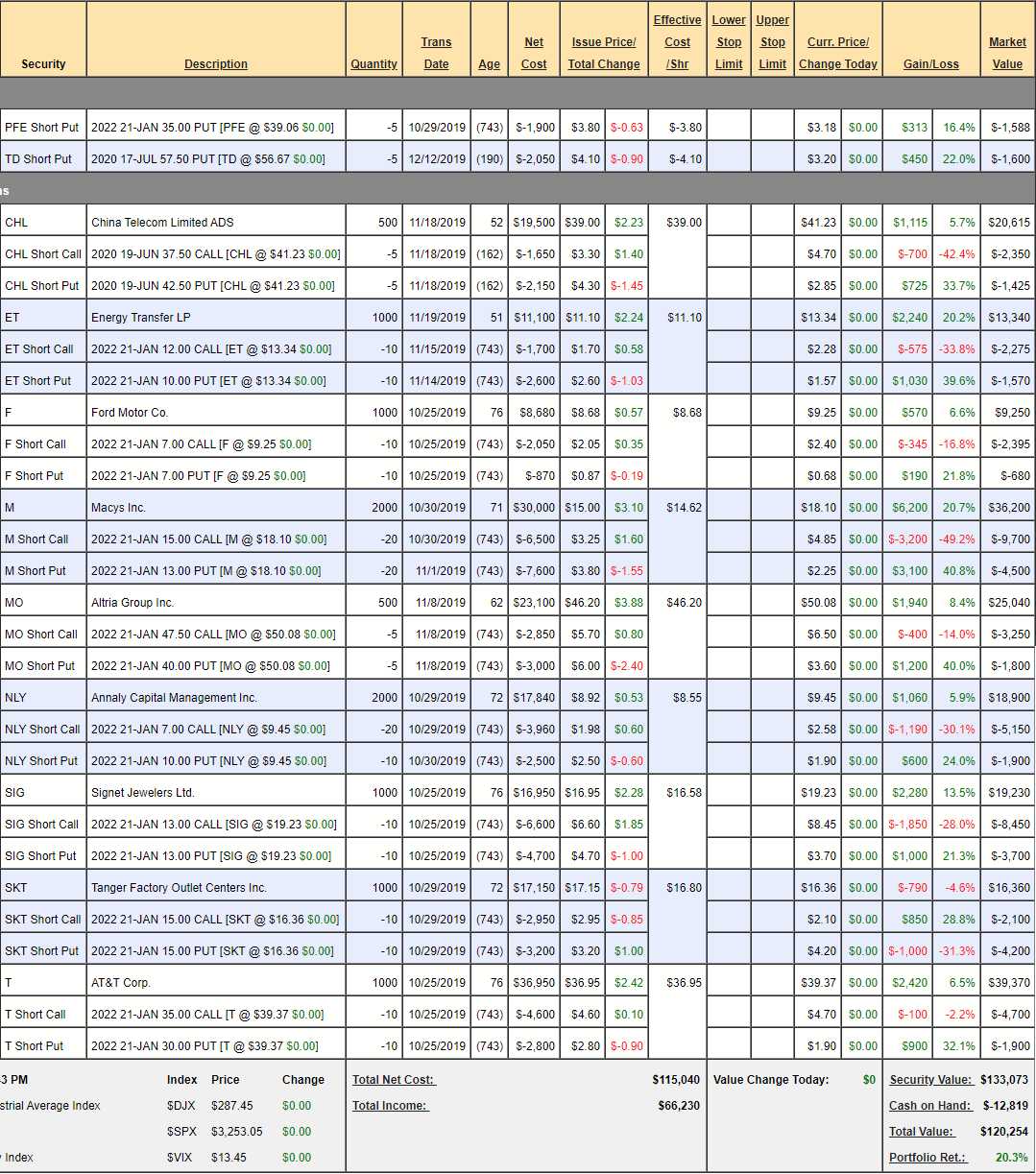Select the Age column header

(x=489, y=64)
